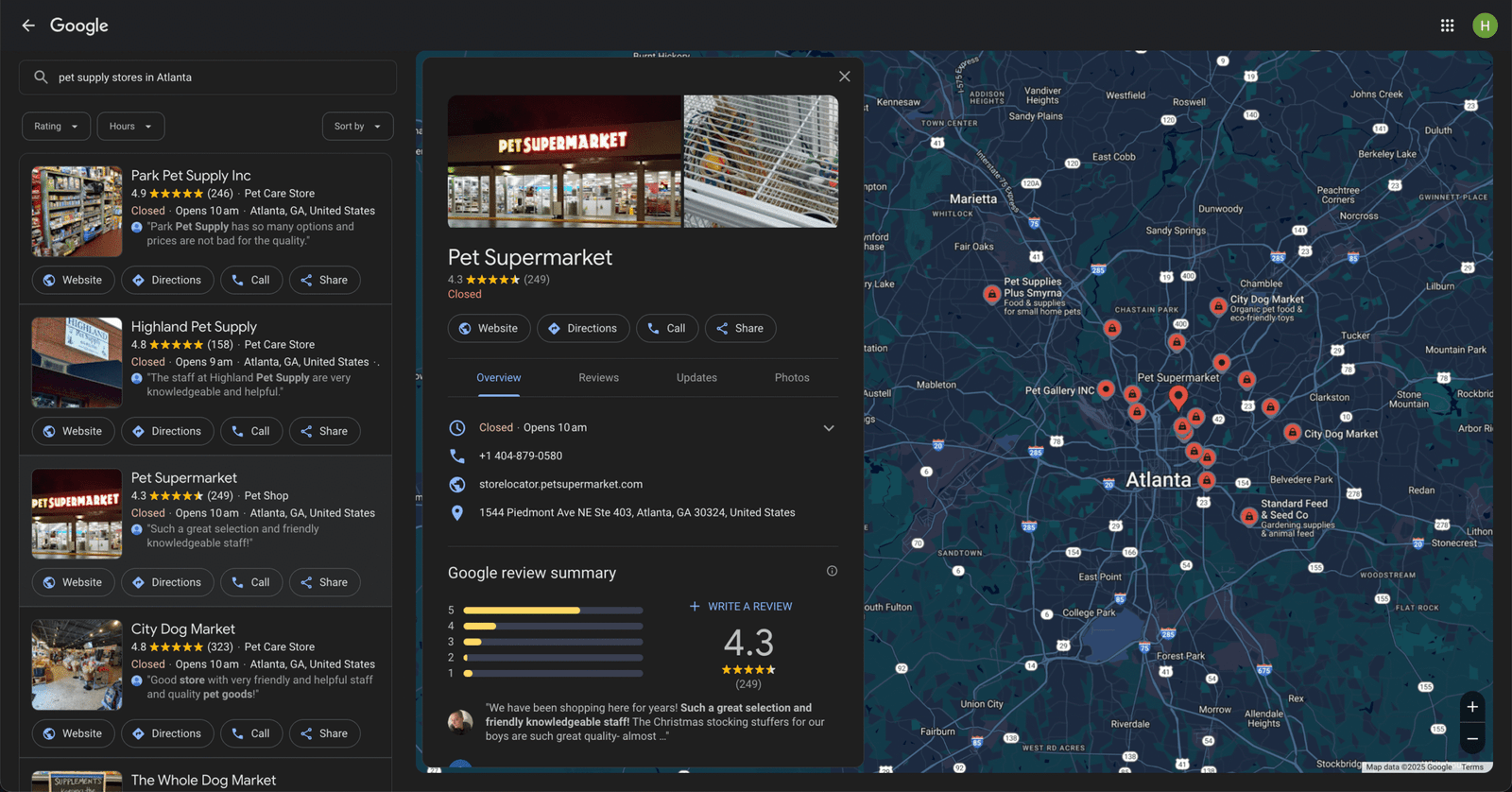Open review summary info icon
1512x792 pixels.
832,571
